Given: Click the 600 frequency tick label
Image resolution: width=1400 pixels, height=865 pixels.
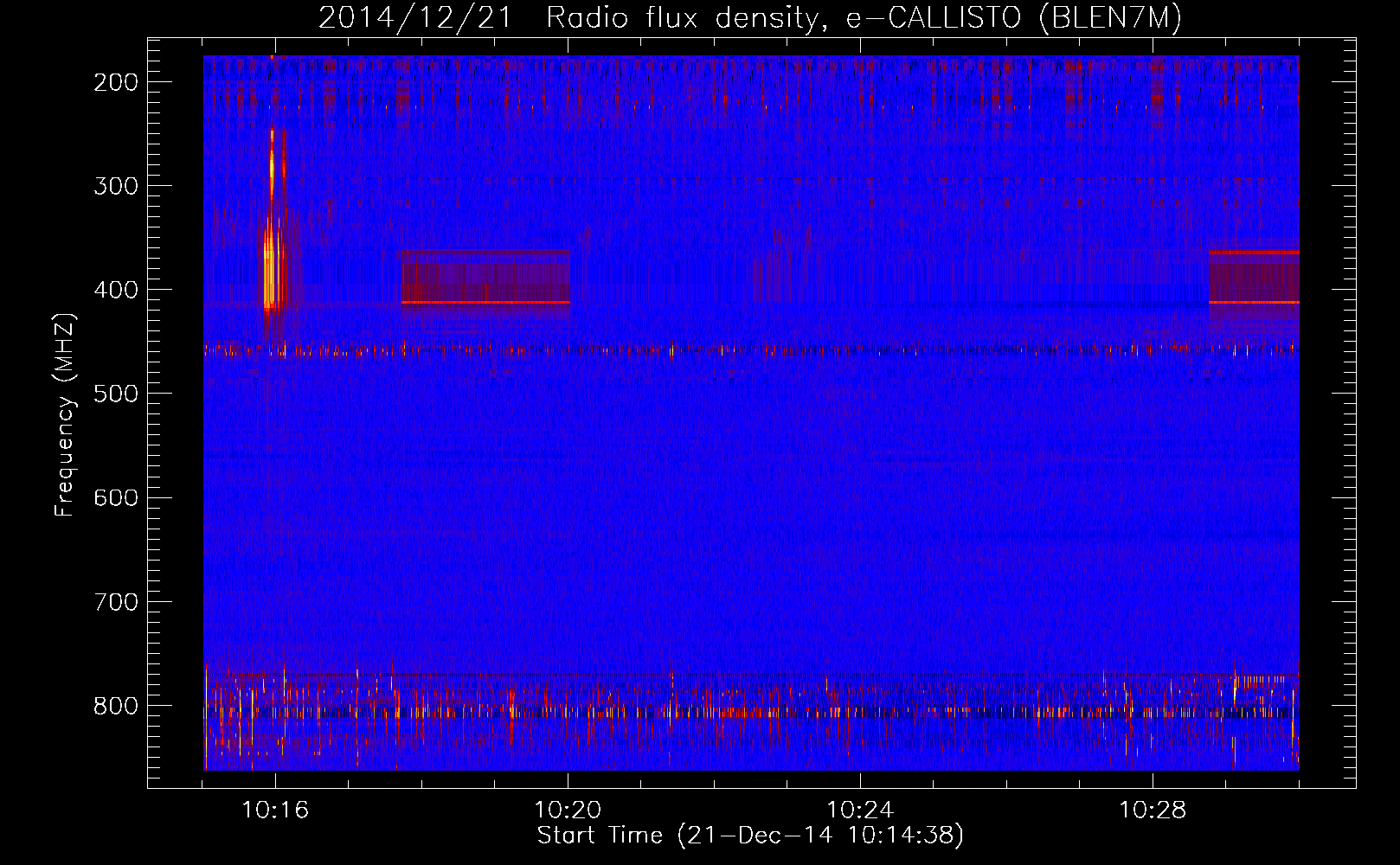Looking at the screenshot, I should 116,497.
